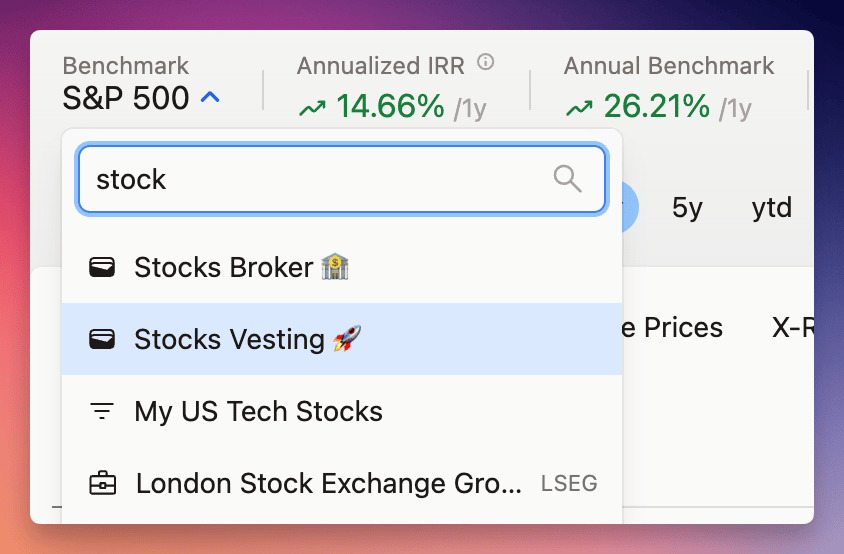The width and height of the screenshot is (844, 554).
Task: Open the S&P 500 benchmark selector
Action: pyautogui.click(x=141, y=97)
